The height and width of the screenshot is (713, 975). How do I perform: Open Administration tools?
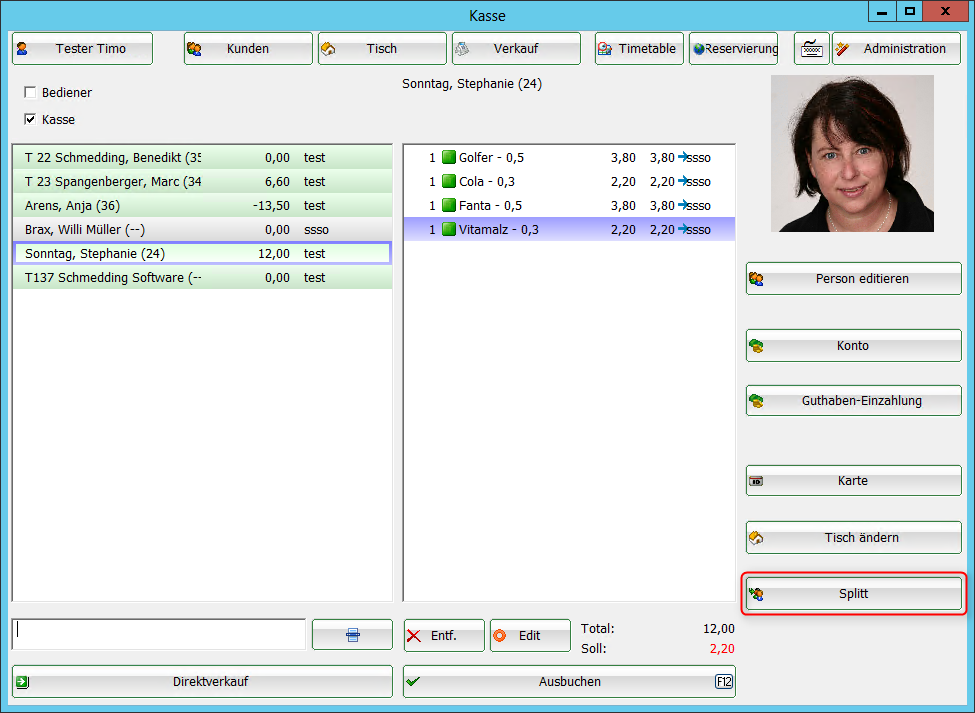pos(896,48)
